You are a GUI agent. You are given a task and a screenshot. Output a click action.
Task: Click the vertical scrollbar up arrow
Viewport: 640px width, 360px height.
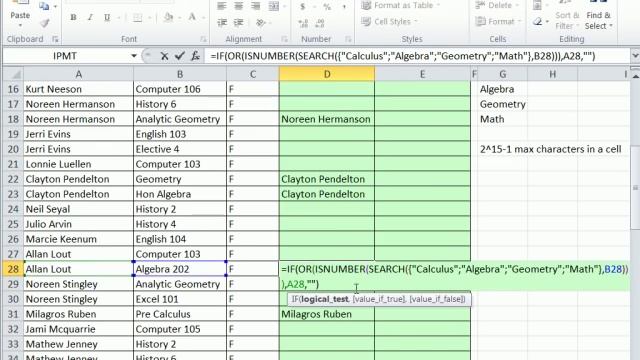635,76
